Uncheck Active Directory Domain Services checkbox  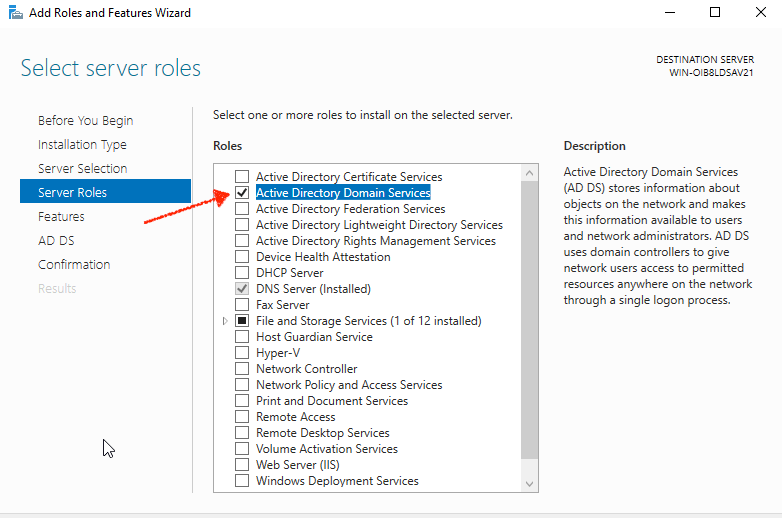click(x=241, y=193)
